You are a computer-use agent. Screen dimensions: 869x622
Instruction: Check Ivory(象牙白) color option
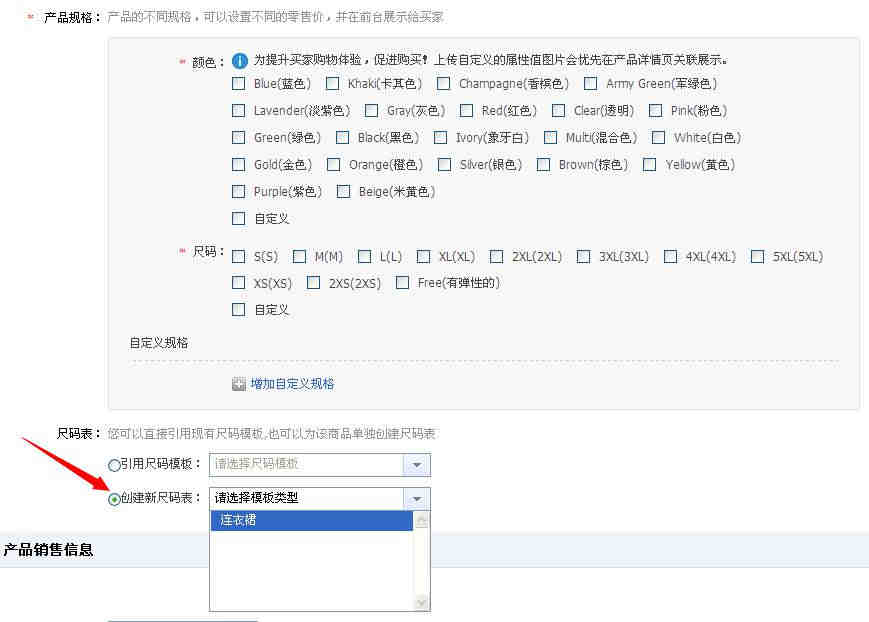click(x=441, y=137)
